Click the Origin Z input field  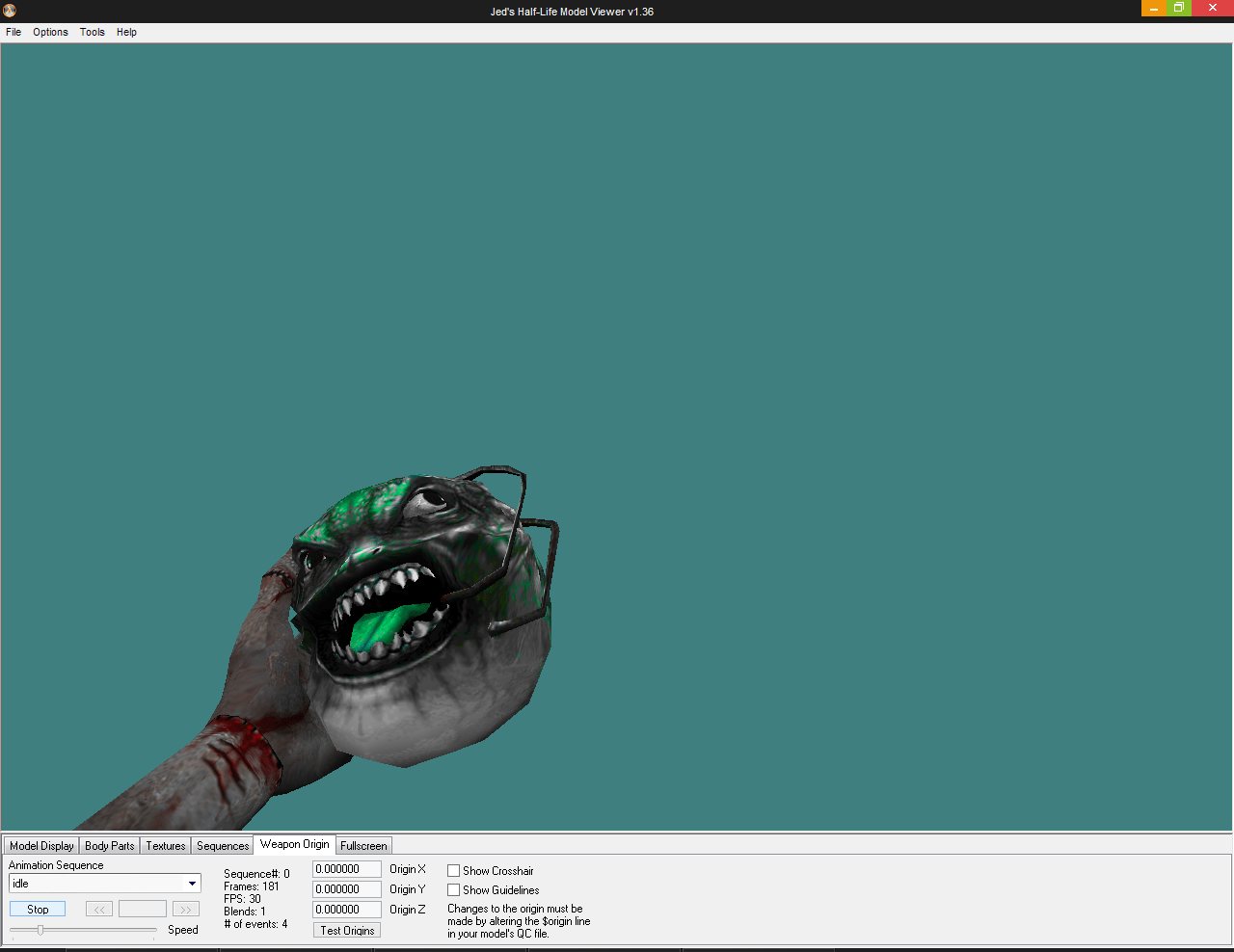coord(347,910)
